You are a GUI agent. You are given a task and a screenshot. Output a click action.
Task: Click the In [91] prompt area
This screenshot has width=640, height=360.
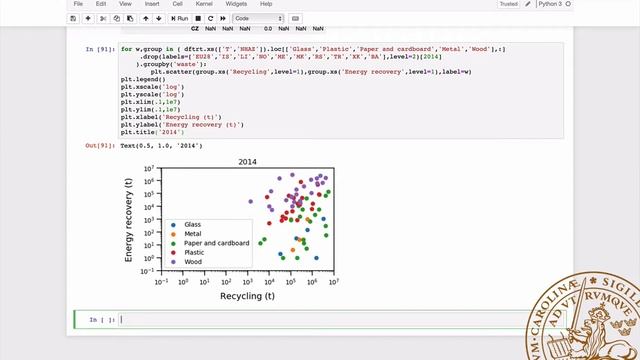point(100,49)
